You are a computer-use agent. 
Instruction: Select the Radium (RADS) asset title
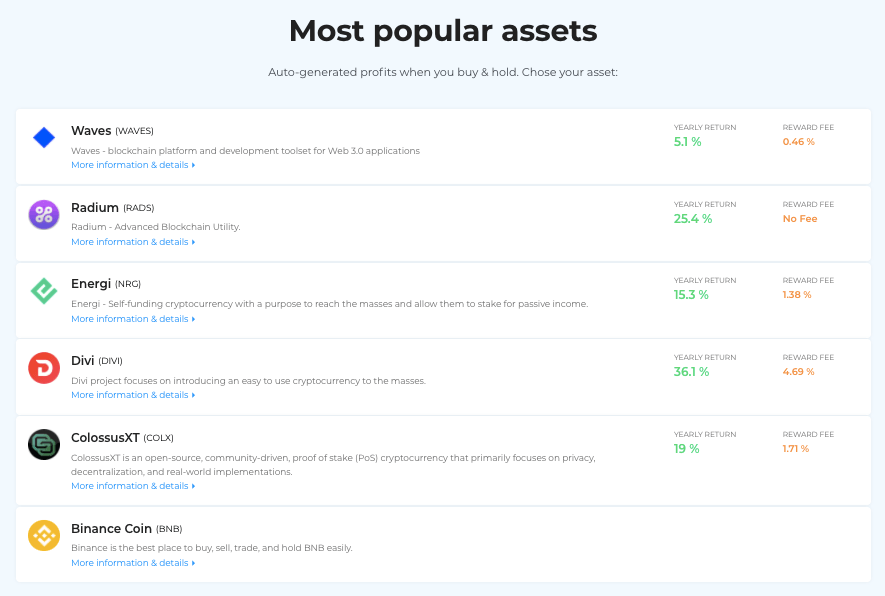click(113, 208)
